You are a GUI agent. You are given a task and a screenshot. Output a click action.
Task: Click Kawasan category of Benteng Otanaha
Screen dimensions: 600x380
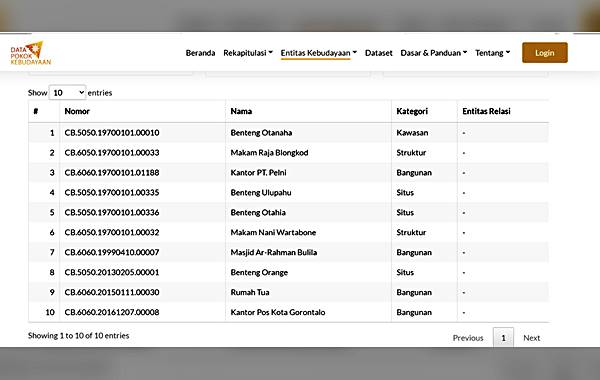(x=412, y=133)
